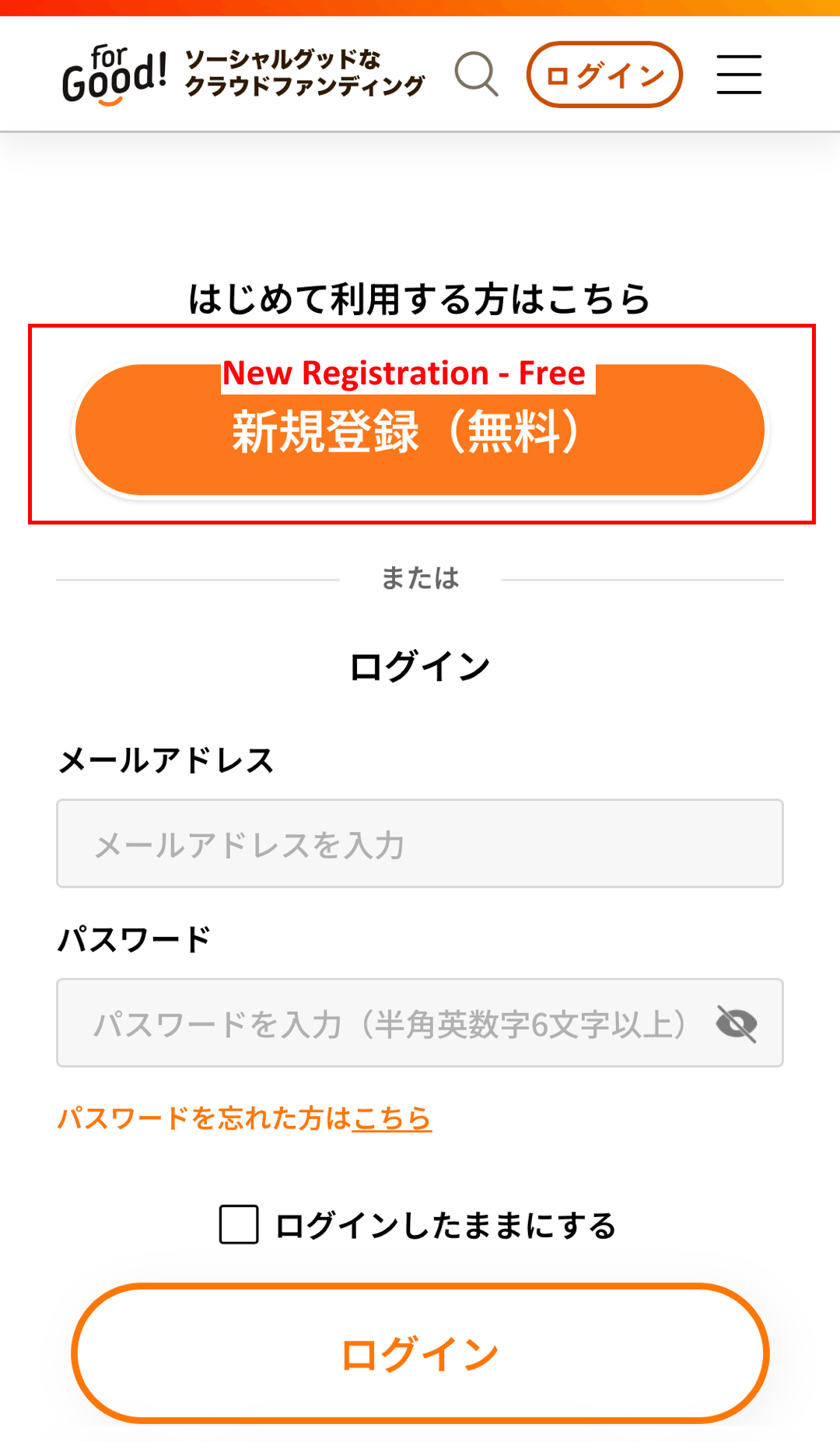Click the ログインしたままにする label text
This screenshot has width=840, height=1442.
(x=446, y=1226)
